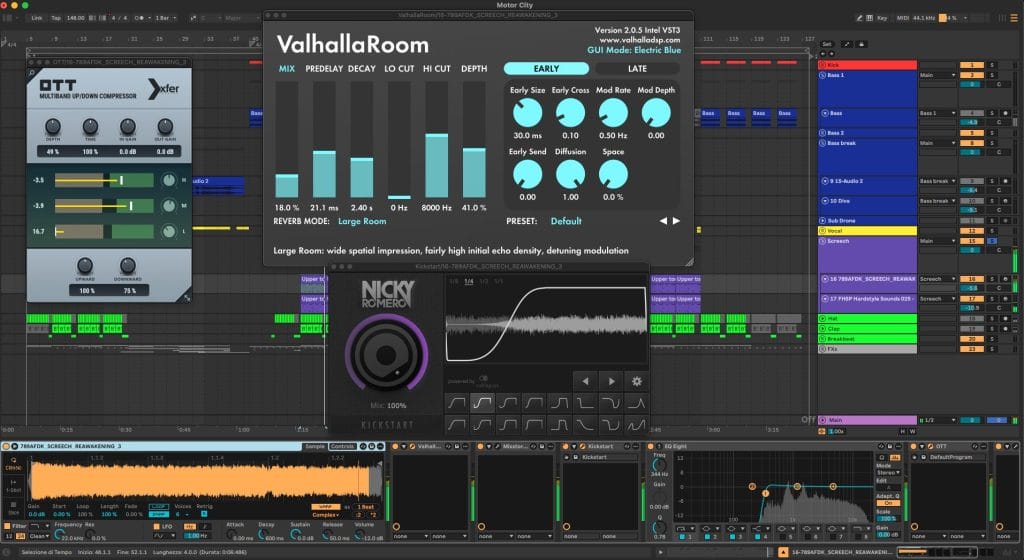The image size is (1024, 560).
Task: Click the OTT high band gain knob labeled H
Action: [x=168, y=180]
